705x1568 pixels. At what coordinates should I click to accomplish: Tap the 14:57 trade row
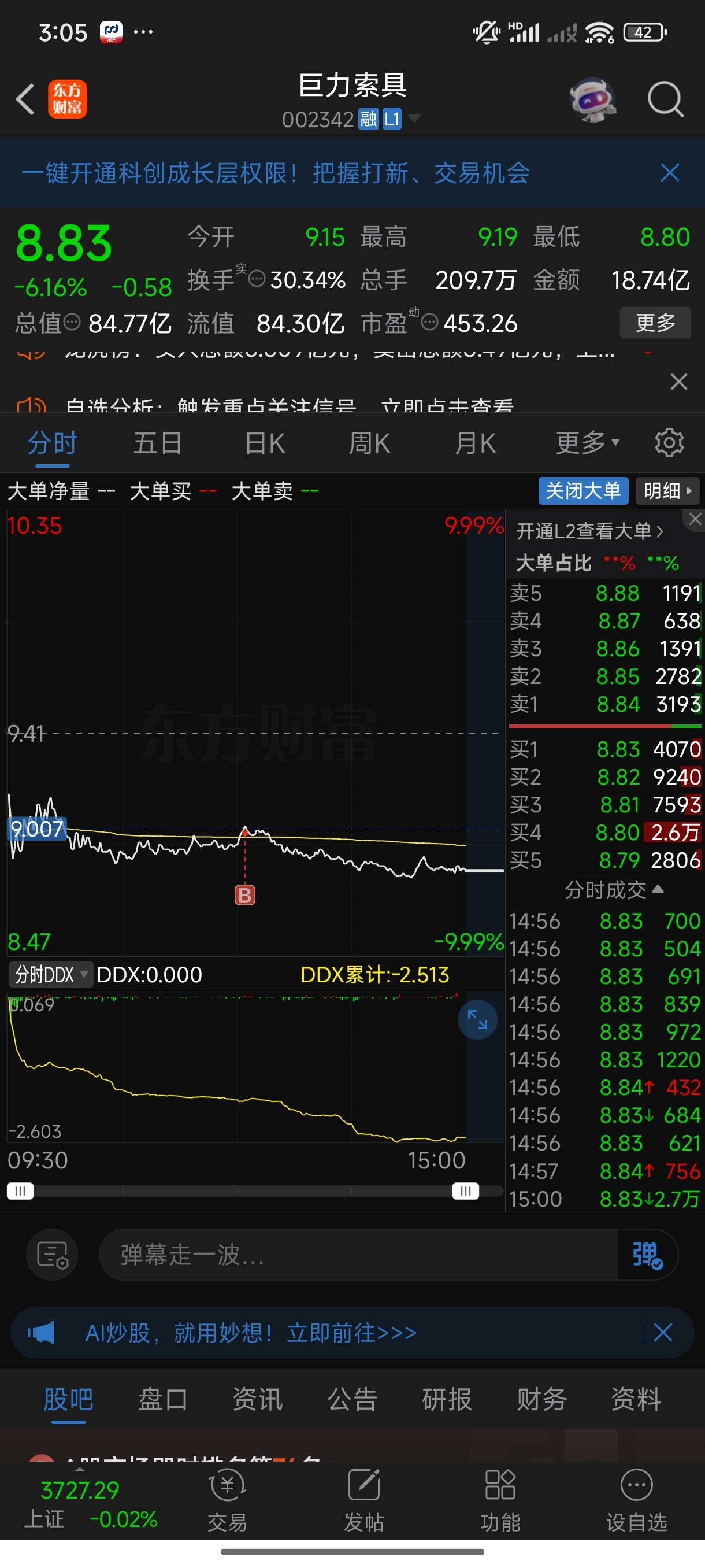click(605, 1171)
